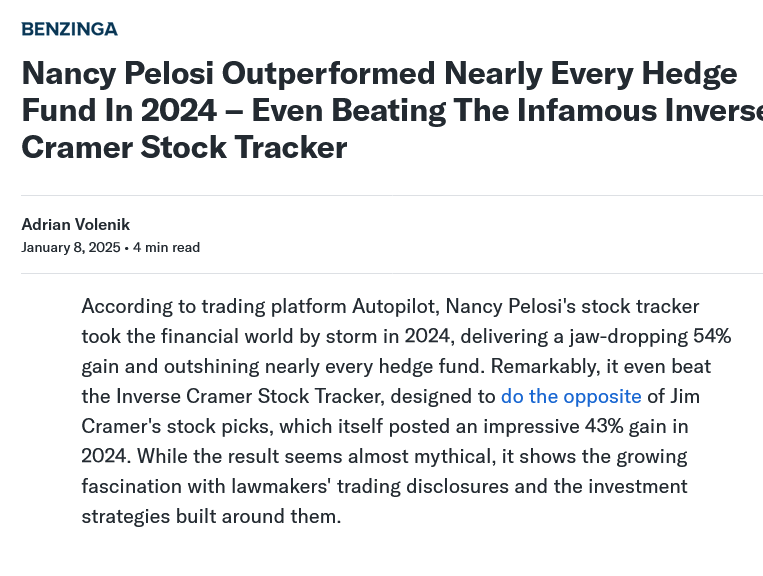Click the bullet separator beside the date

coord(127,248)
